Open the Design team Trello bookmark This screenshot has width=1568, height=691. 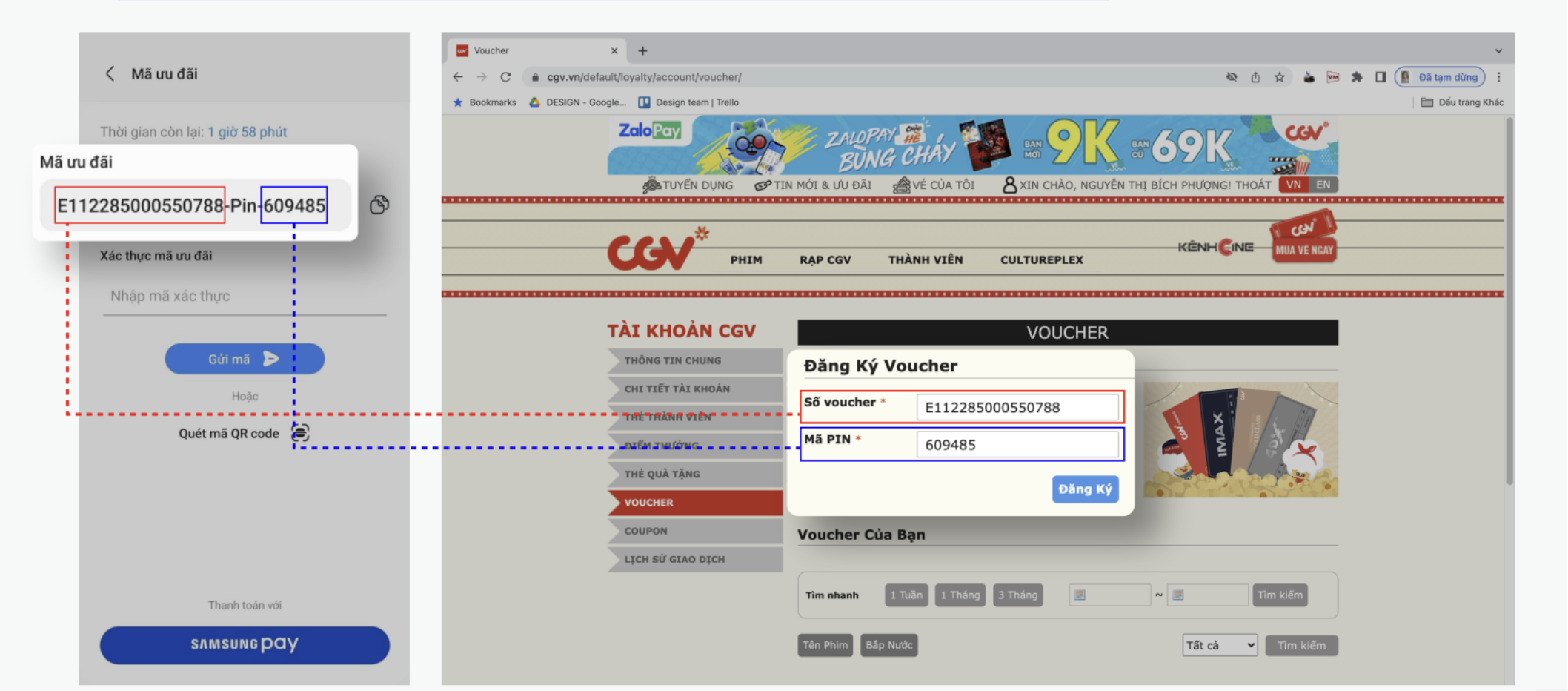tap(688, 102)
